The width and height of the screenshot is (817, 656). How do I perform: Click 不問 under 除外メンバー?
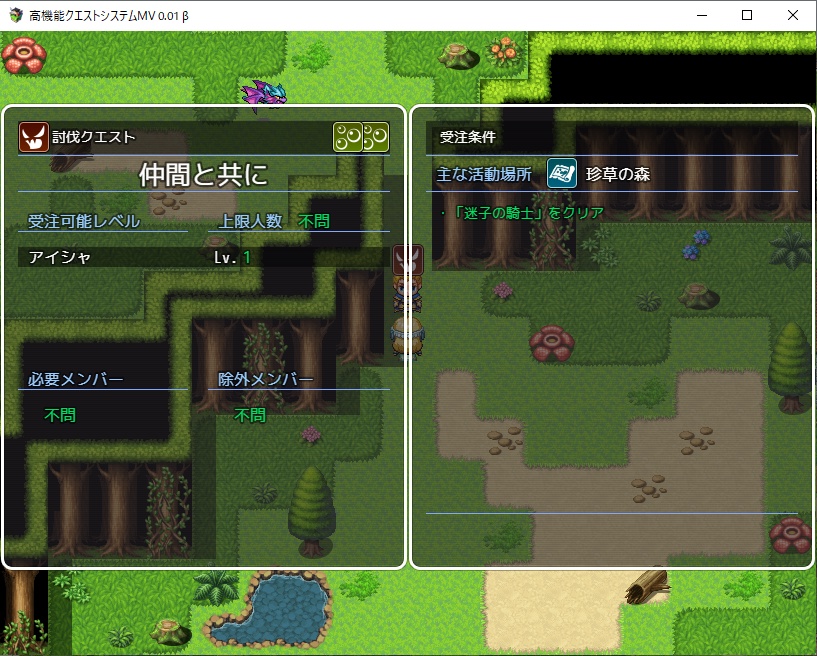click(x=250, y=415)
